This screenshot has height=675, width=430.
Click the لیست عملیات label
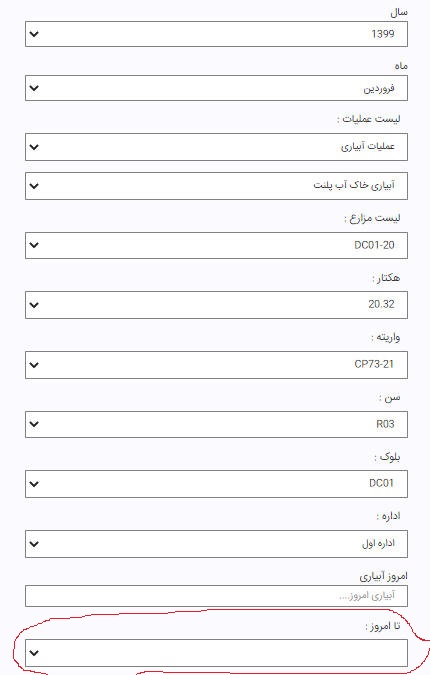pyautogui.click(x=369, y=119)
